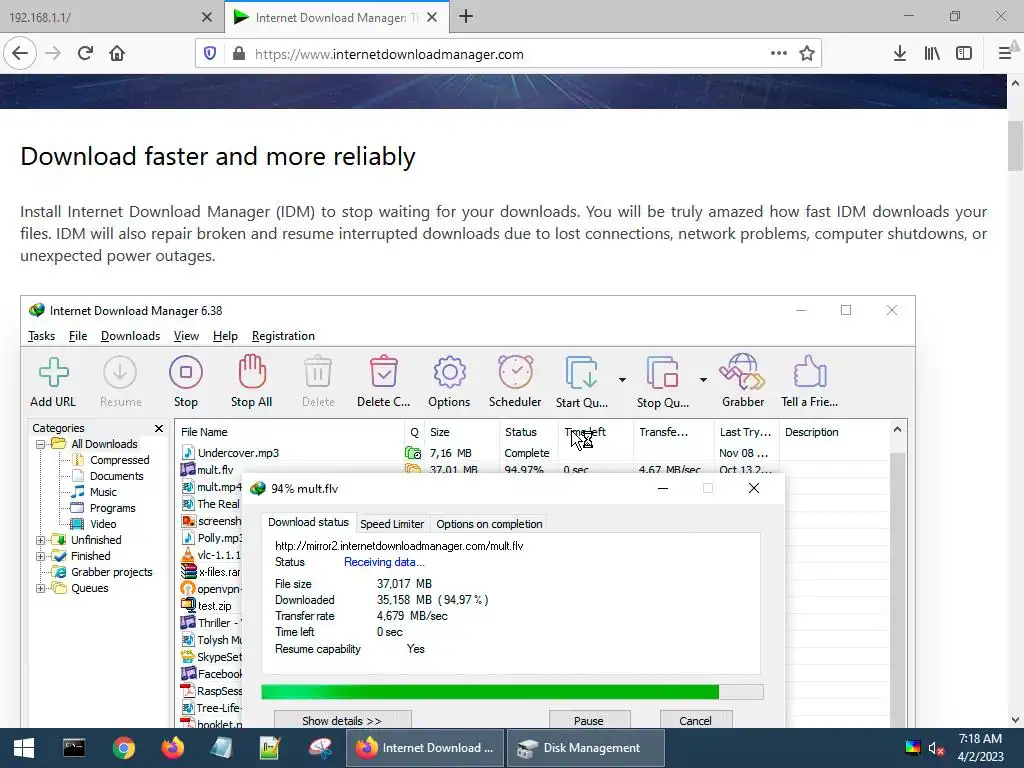Click the Stop All hand icon
The image size is (1024, 768).
tap(251, 372)
